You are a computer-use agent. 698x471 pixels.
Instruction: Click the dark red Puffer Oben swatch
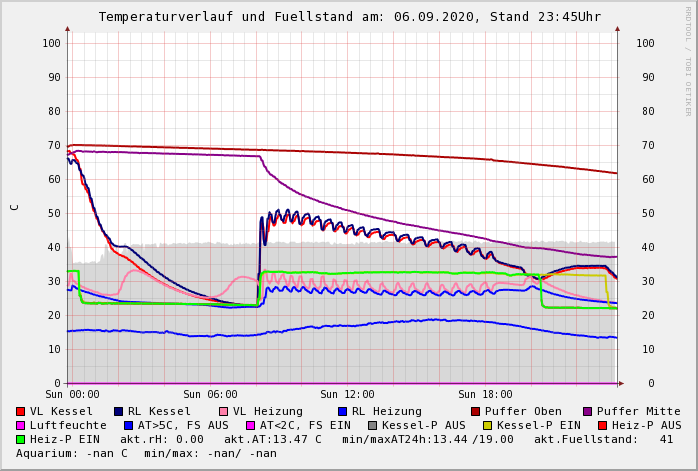475,411
